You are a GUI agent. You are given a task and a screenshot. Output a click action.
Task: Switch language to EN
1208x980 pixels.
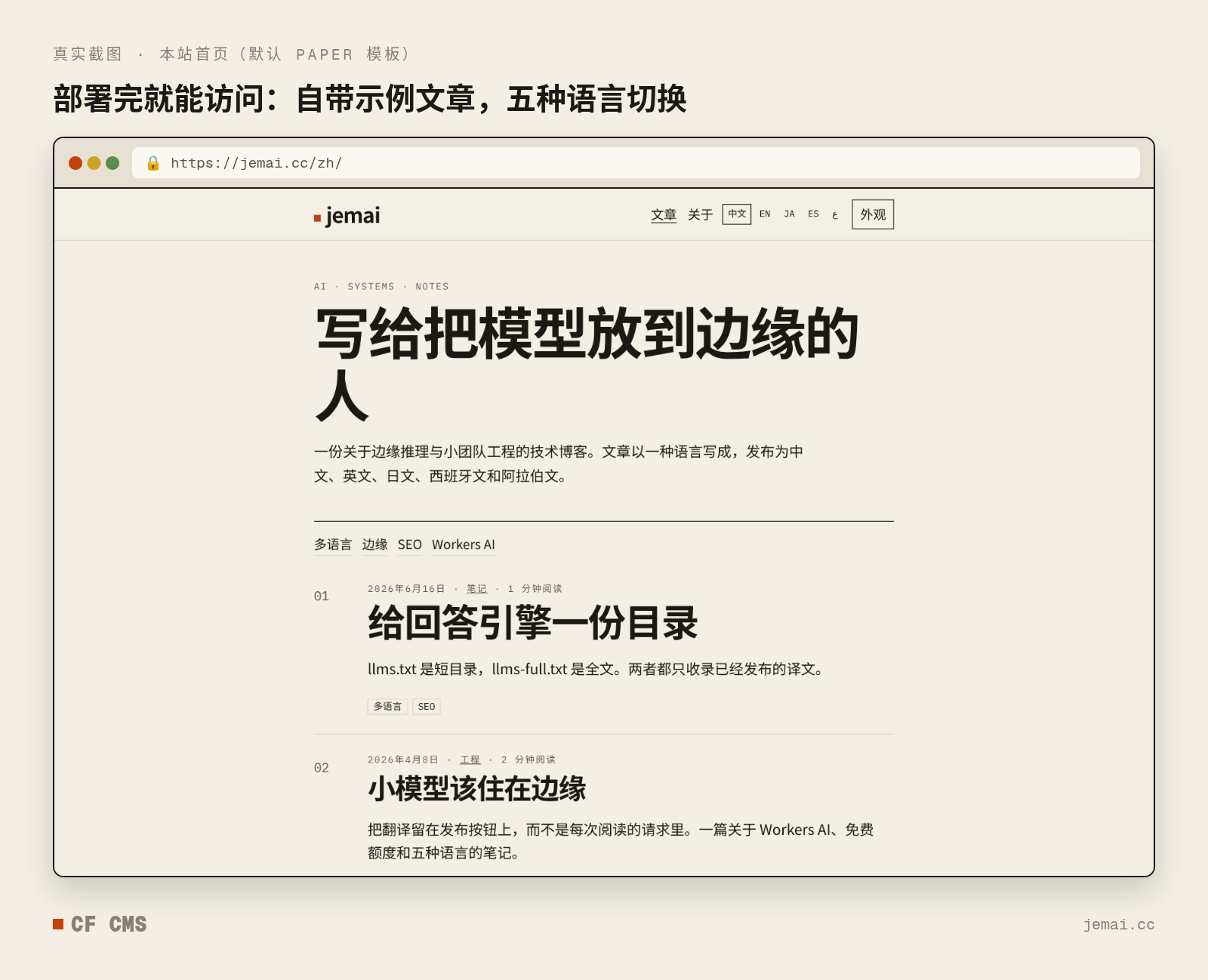[765, 214]
